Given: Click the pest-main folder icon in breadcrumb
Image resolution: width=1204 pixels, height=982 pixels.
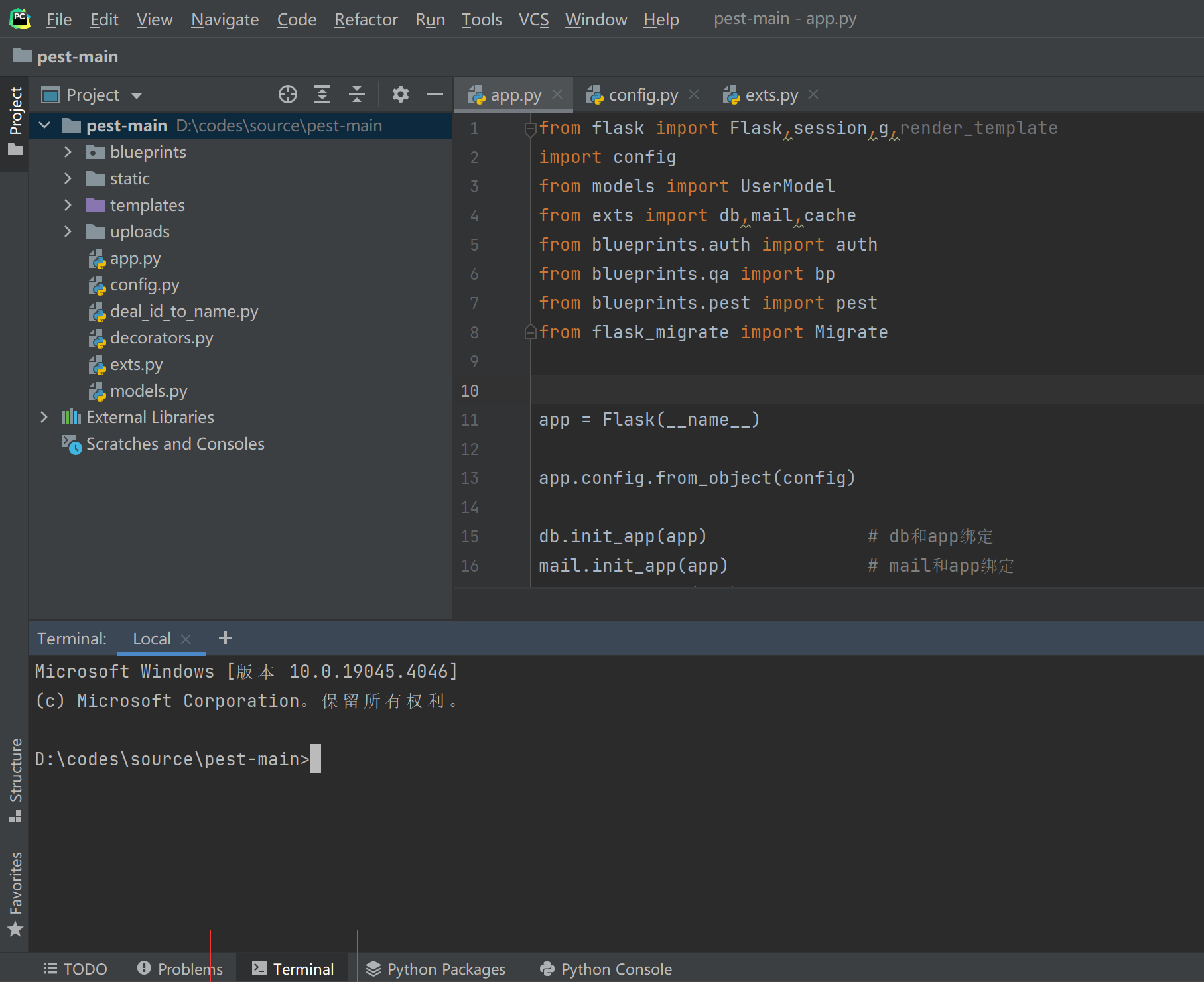Looking at the screenshot, I should click(x=23, y=56).
